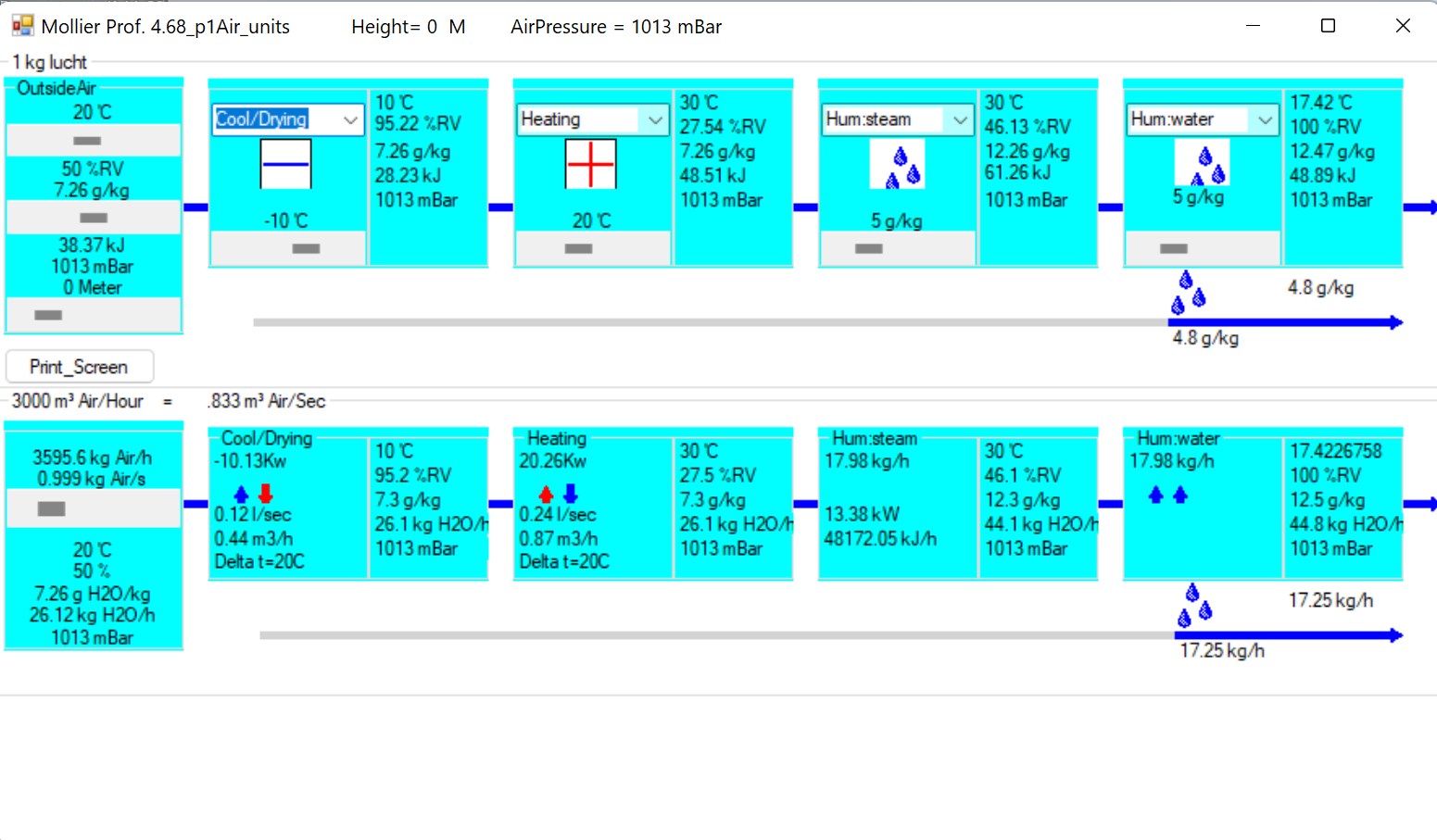Click the Mollier Prof. app icon in title bar
Image resolution: width=1437 pixels, height=840 pixels.
(22, 26)
